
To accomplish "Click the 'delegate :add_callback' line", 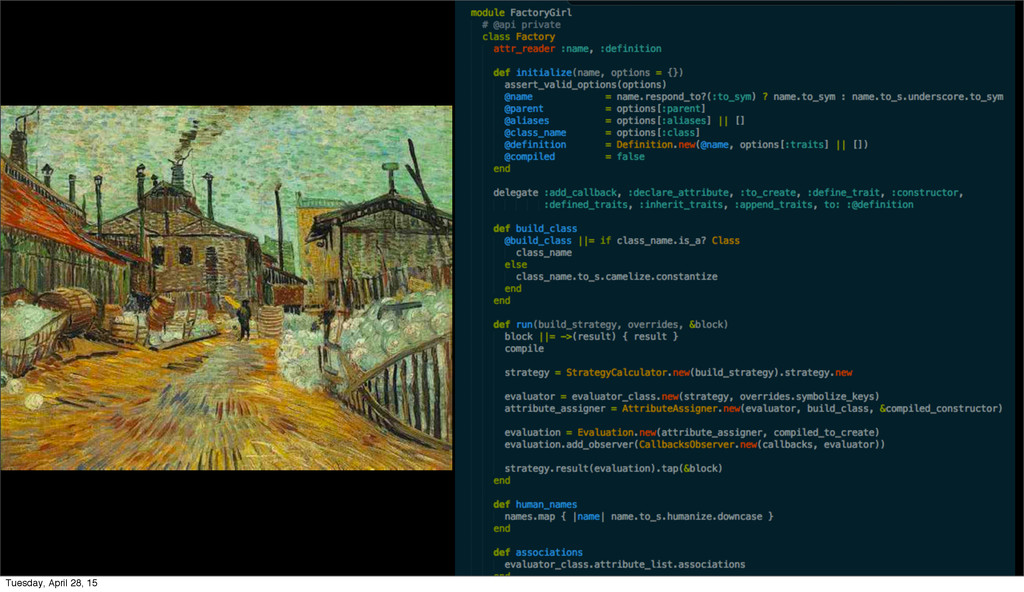I will tap(728, 193).
